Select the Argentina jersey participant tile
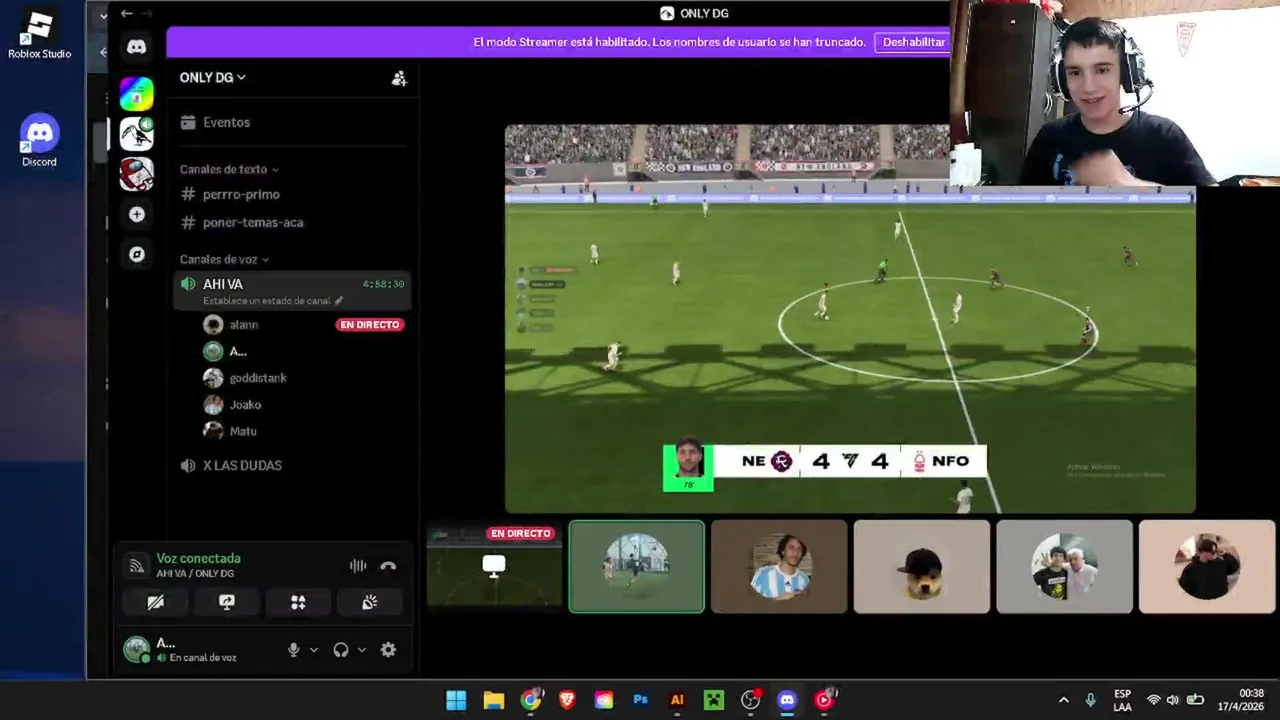Image resolution: width=1280 pixels, height=720 pixels. point(779,566)
